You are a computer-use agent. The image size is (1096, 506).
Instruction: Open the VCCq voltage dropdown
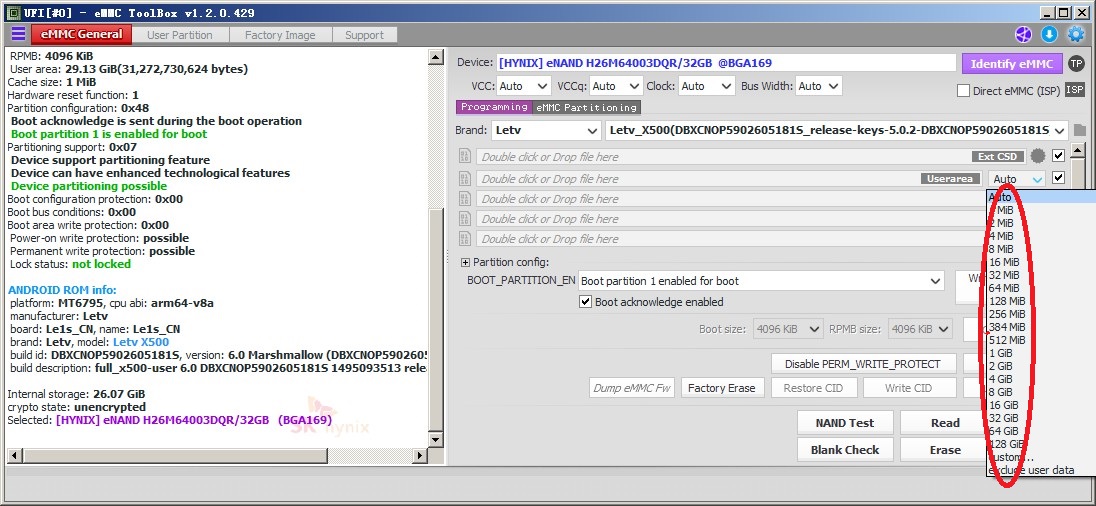click(x=616, y=86)
